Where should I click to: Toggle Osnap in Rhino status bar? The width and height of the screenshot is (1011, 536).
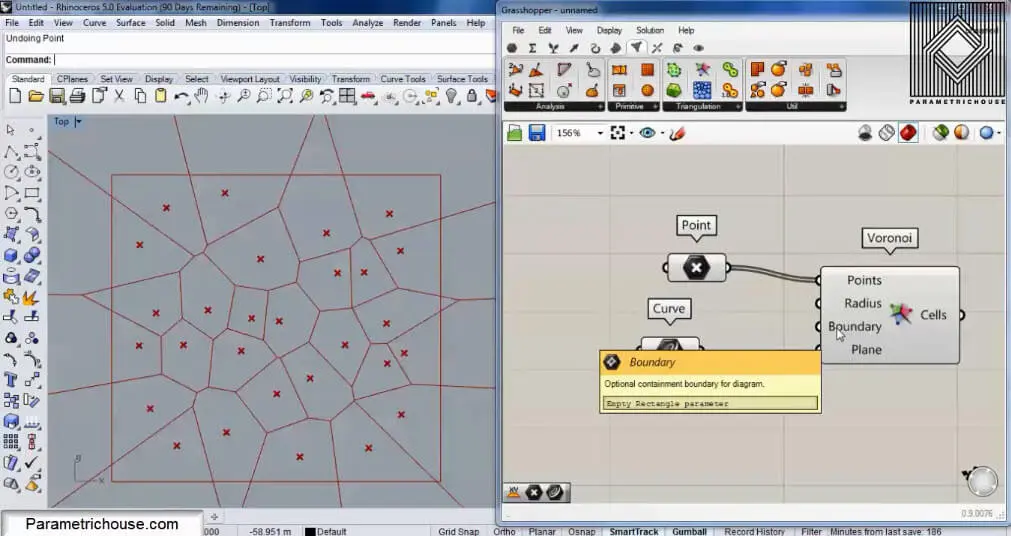[582, 531]
